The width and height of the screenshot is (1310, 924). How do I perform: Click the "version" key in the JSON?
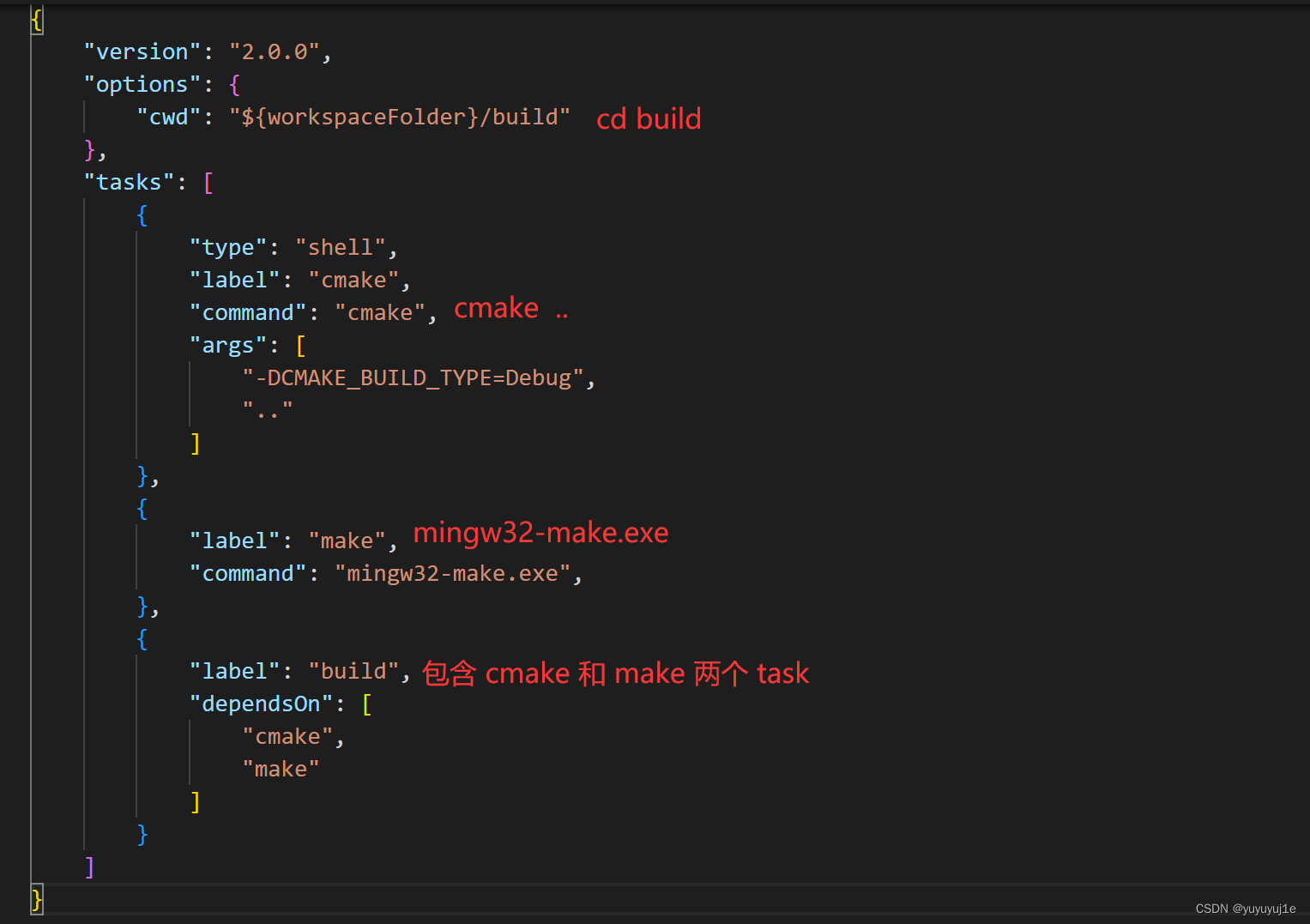tap(142, 51)
